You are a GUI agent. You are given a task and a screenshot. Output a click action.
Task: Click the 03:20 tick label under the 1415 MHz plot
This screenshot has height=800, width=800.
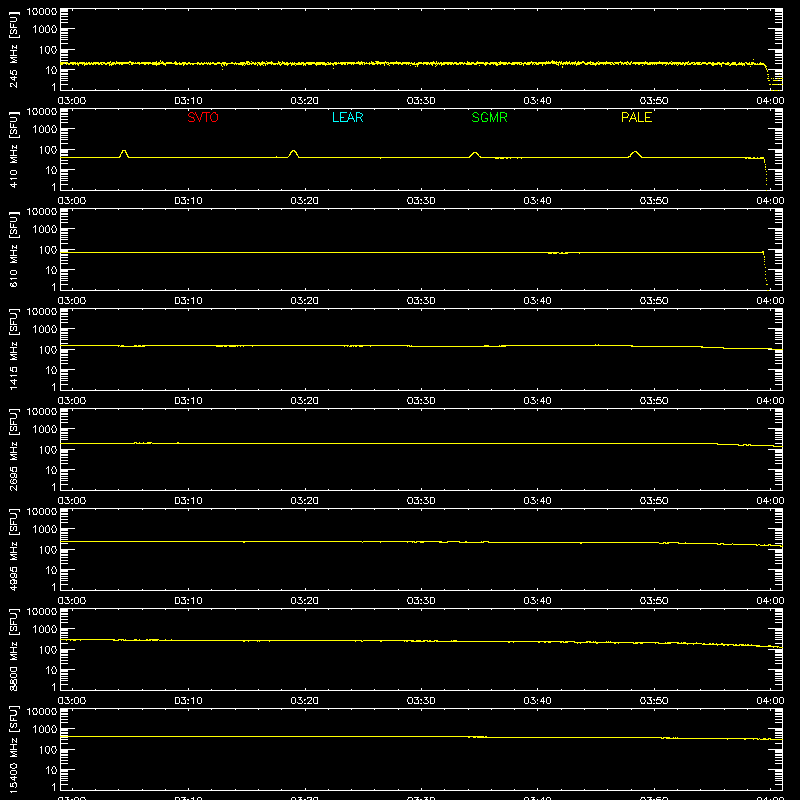coord(305,401)
